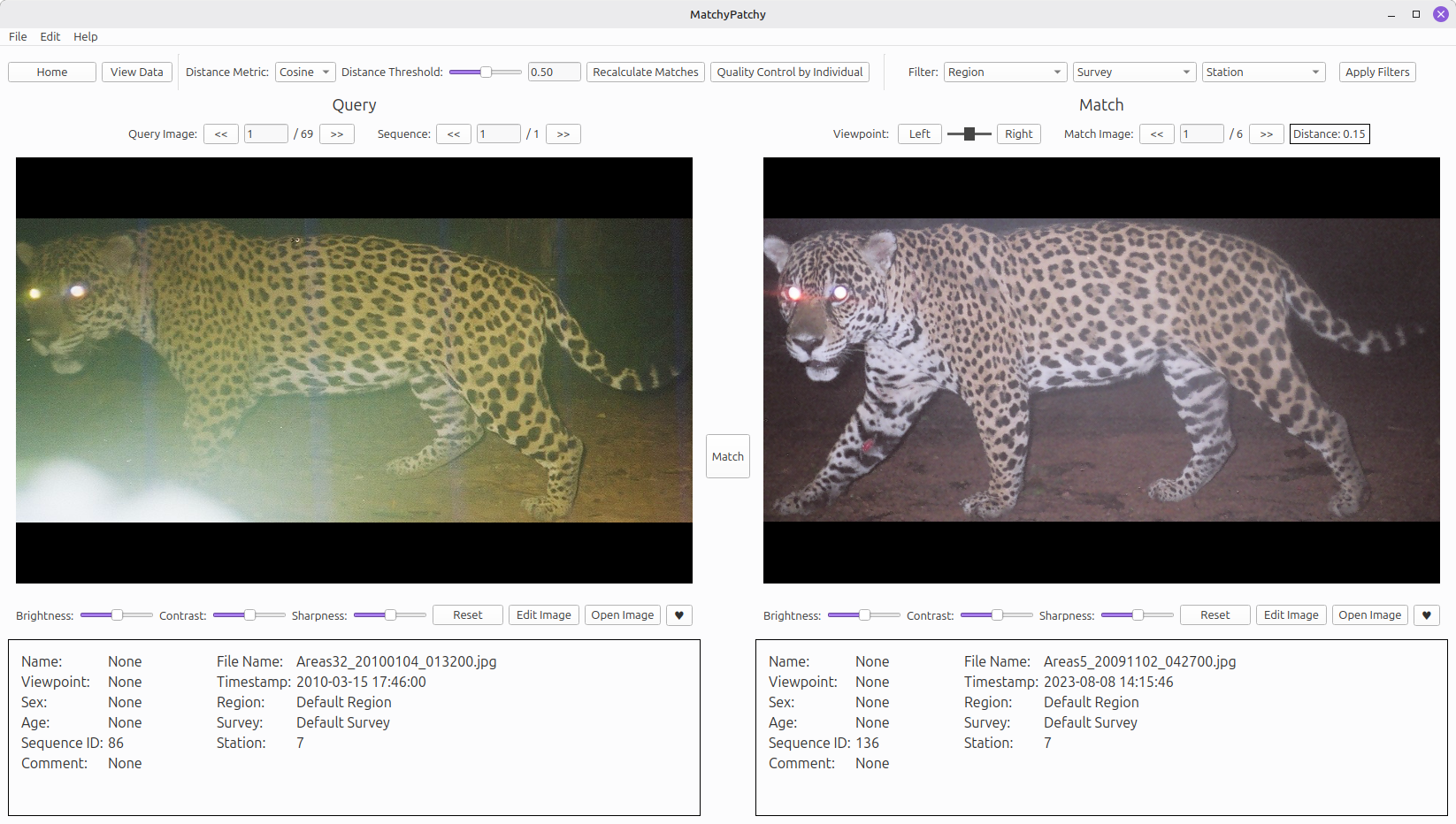Advance to next match image arrow

[x=1267, y=134]
